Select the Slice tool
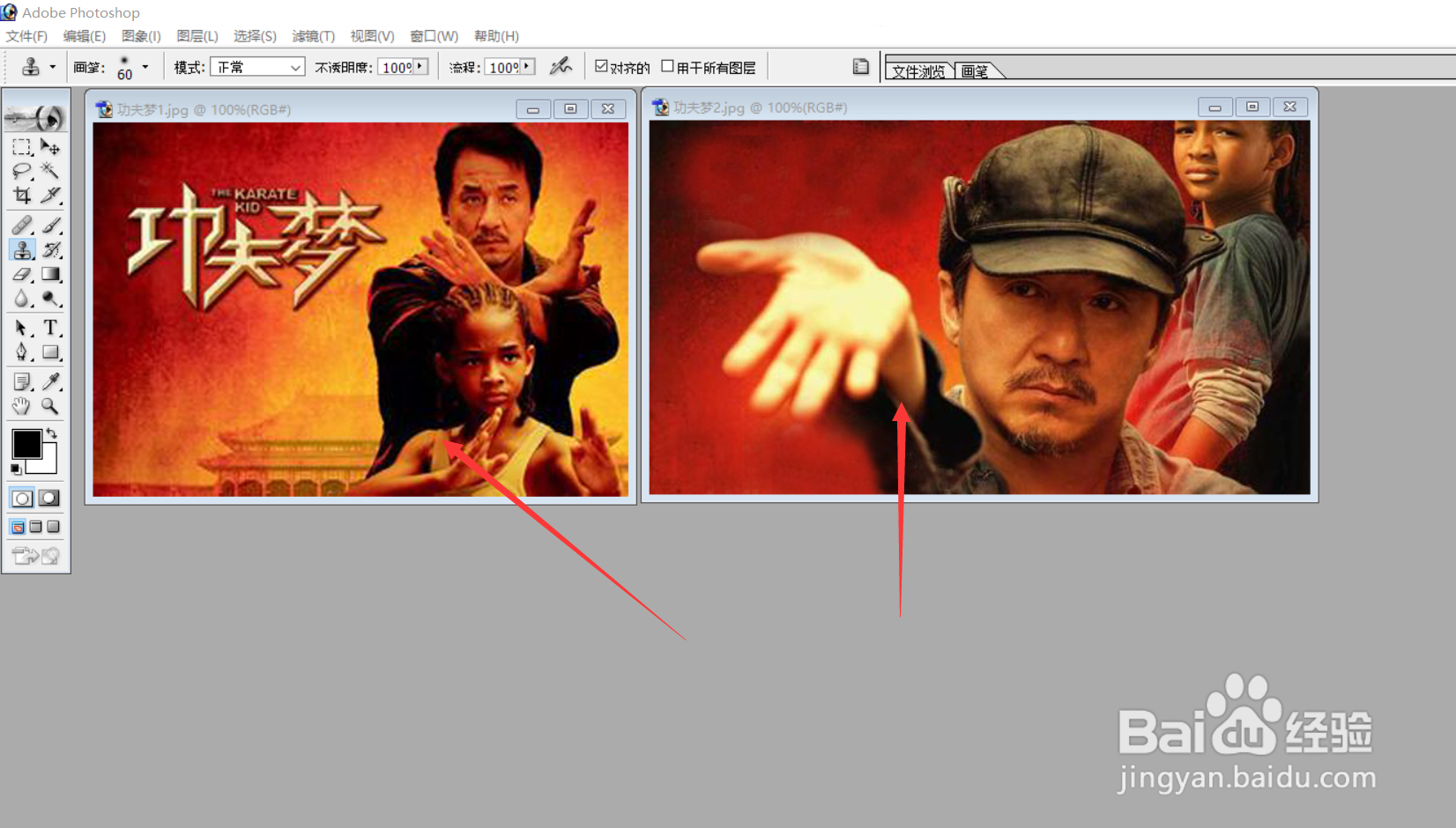Image resolution: width=1456 pixels, height=828 pixels. [50, 195]
